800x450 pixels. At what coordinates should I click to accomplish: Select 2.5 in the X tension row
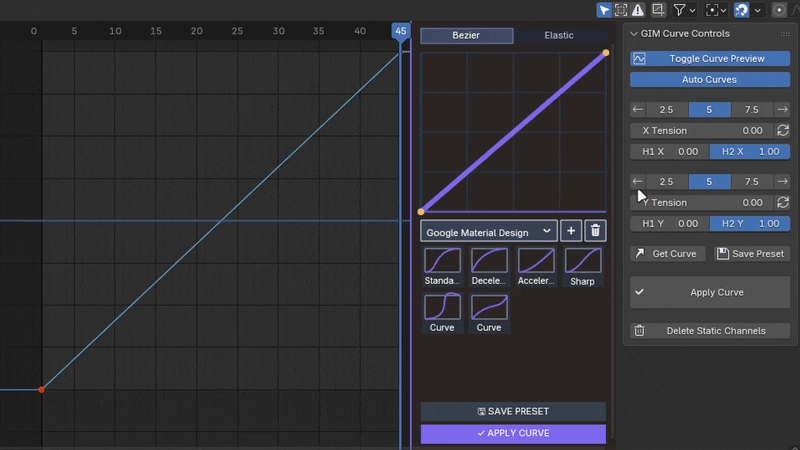click(666, 110)
